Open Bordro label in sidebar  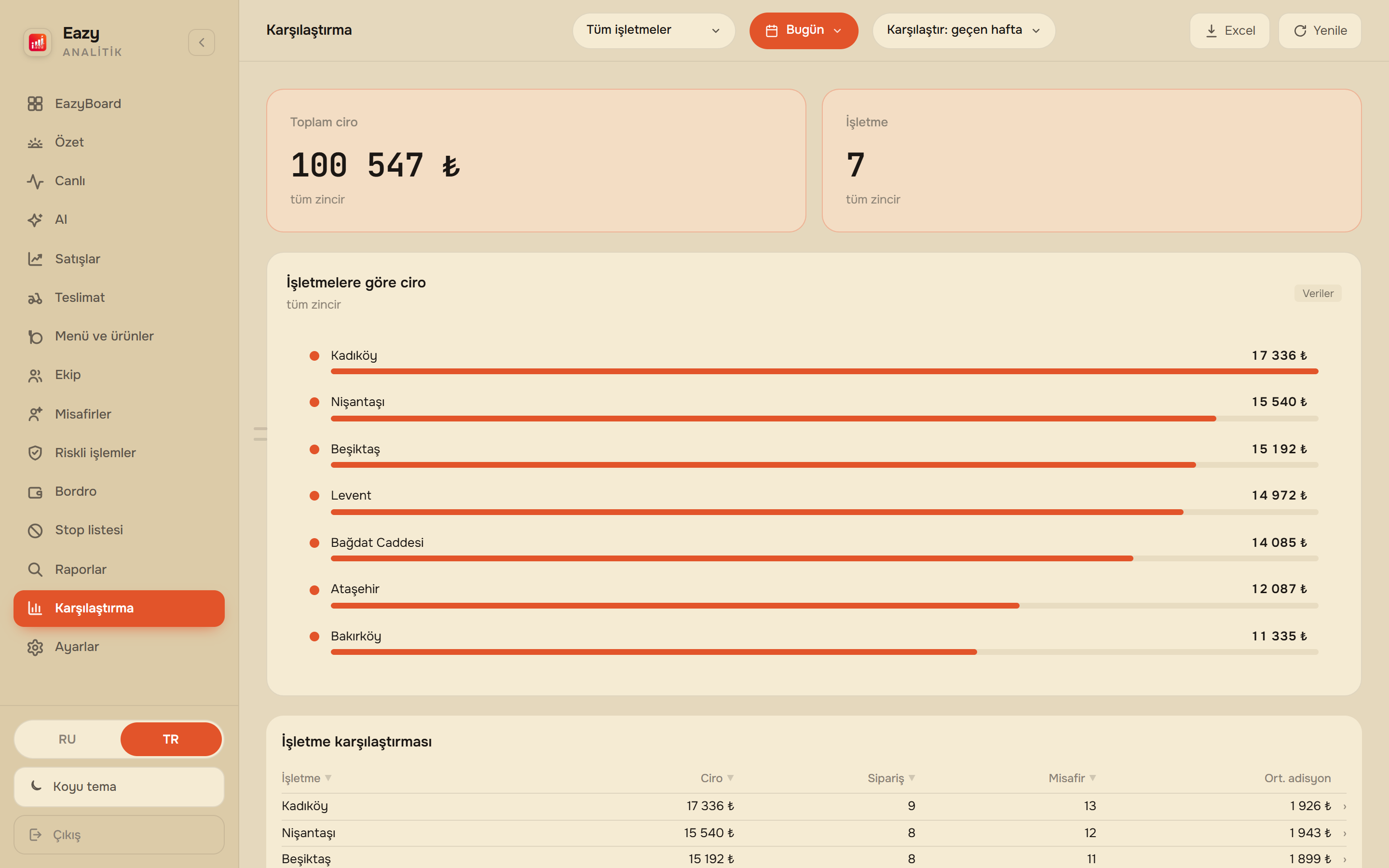coord(76,492)
